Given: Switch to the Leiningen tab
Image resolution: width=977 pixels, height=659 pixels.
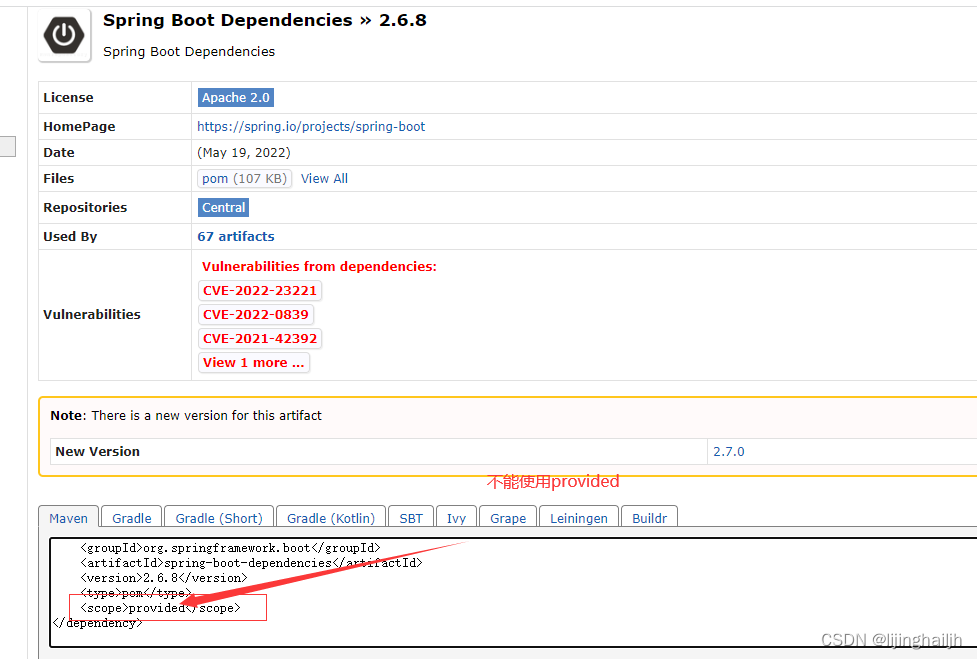Looking at the screenshot, I should pos(578,518).
